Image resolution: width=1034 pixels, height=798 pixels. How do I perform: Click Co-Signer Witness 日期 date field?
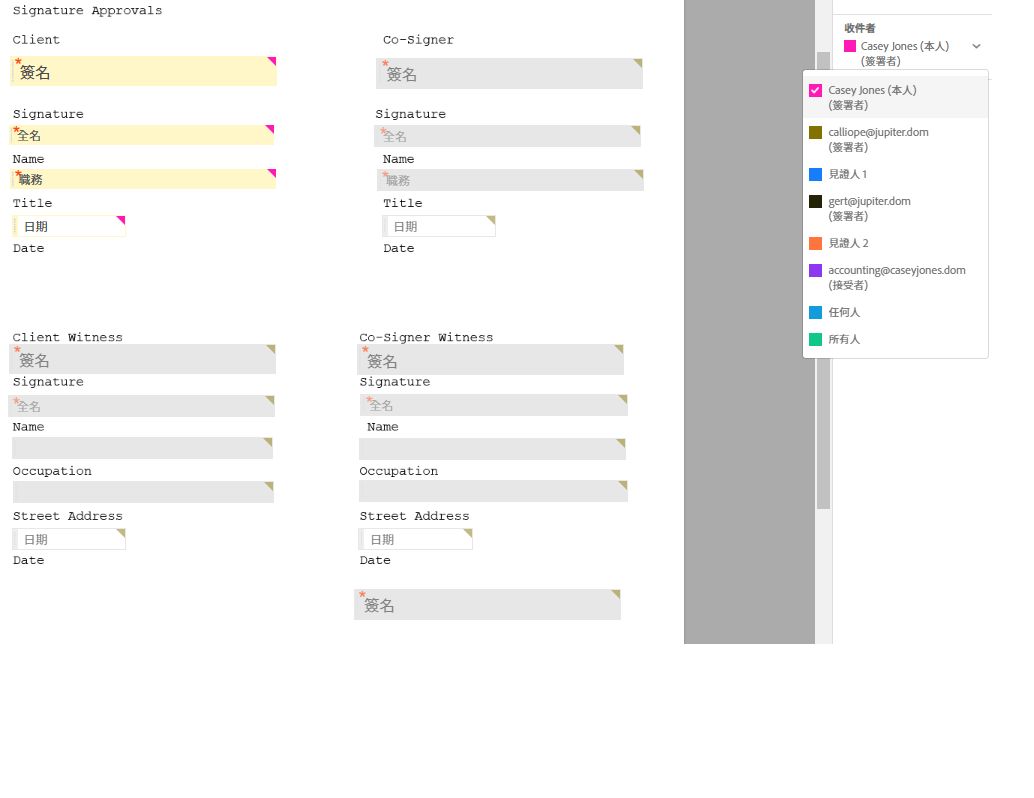point(415,539)
